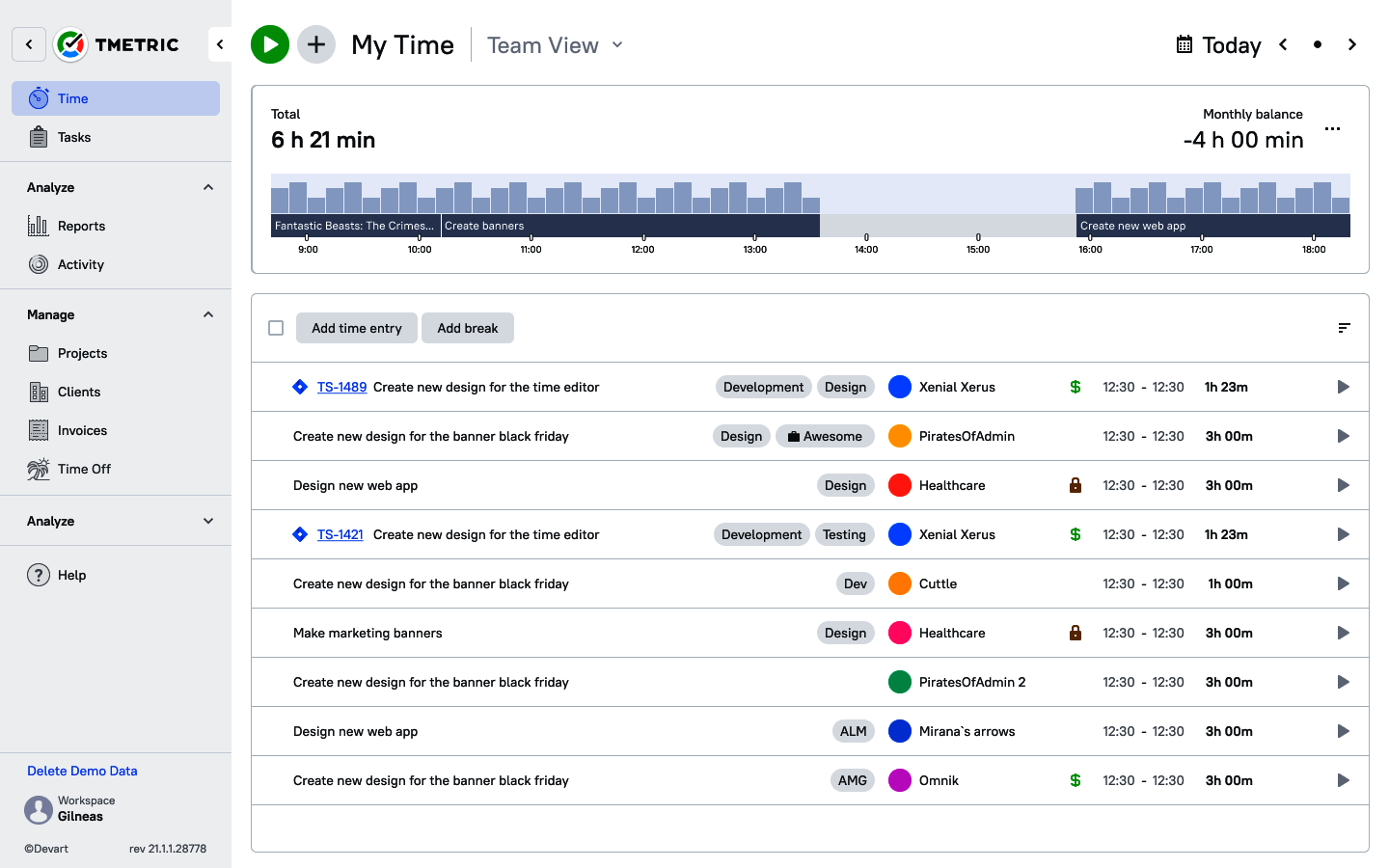Click the lock icon on Design new web app Healthcare entry

(x=1075, y=485)
